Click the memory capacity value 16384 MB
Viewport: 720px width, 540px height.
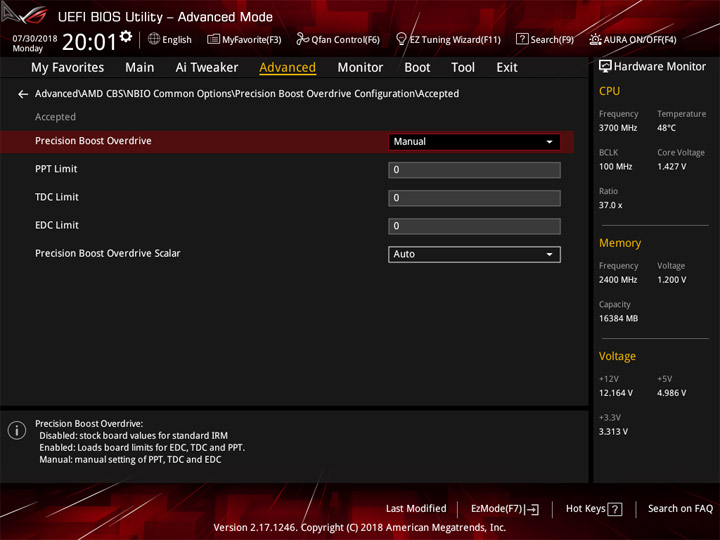pos(618,319)
